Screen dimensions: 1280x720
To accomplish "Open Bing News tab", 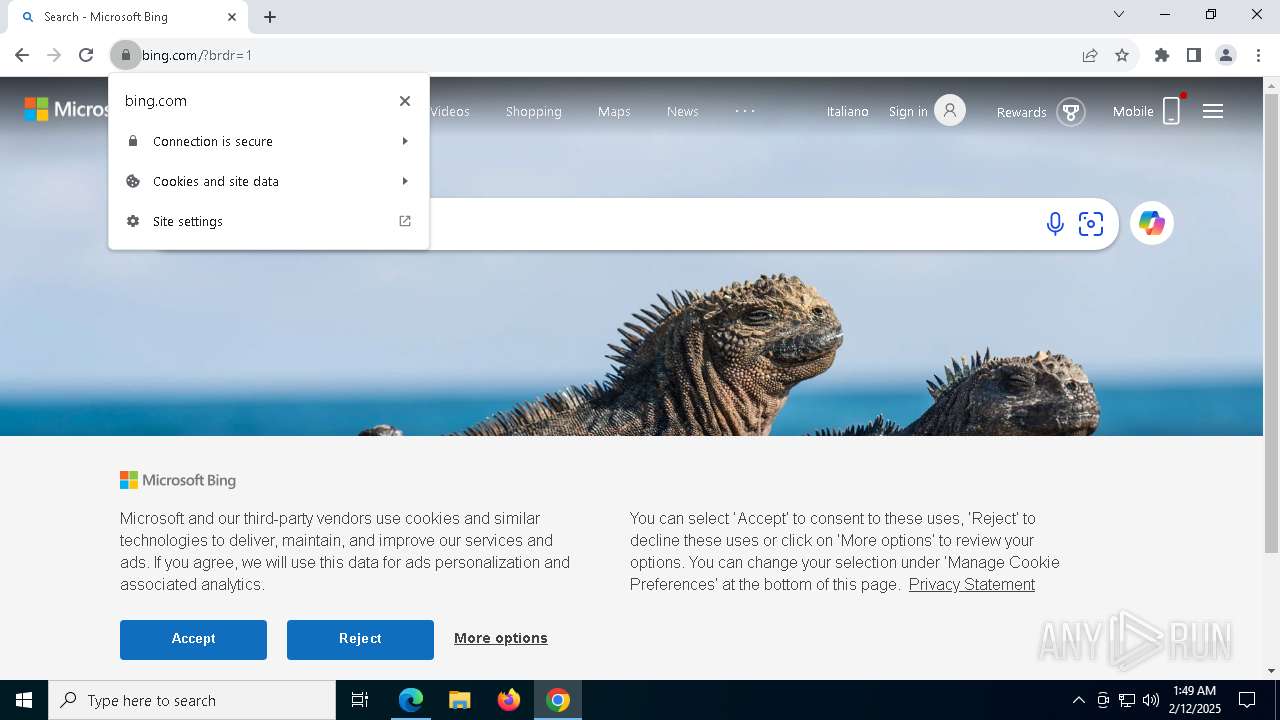I will (x=683, y=111).
